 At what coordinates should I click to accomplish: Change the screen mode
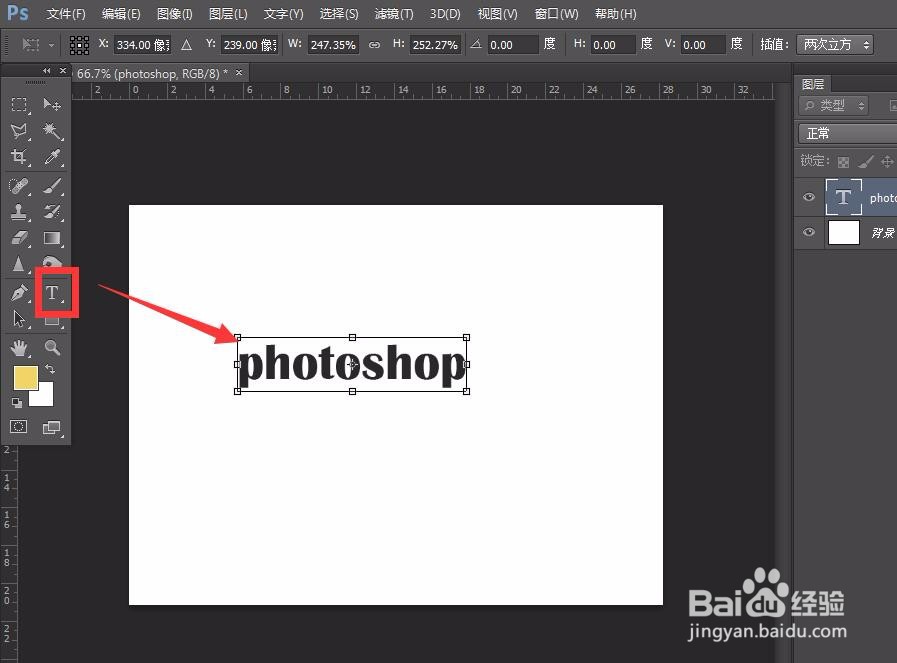pyautogui.click(x=52, y=427)
